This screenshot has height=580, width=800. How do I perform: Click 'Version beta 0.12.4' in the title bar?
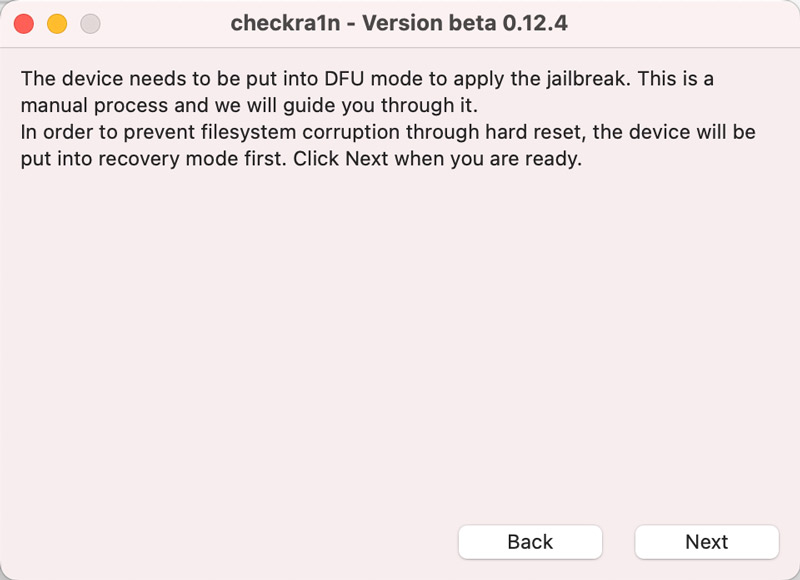462,22
